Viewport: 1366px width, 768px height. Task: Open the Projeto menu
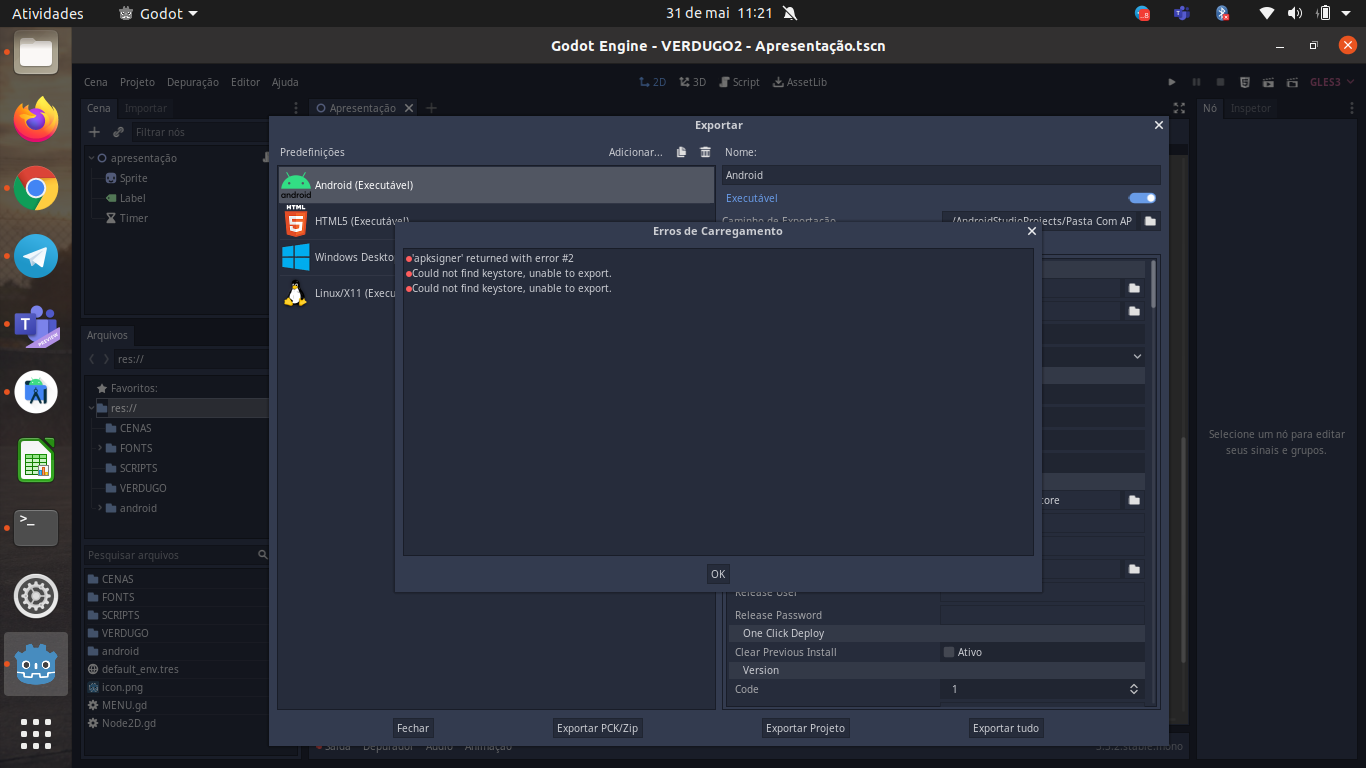click(137, 82)
